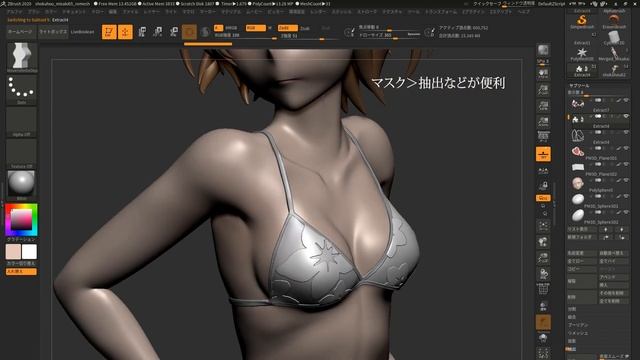
Task: Open the material sphere picker
Action: coord(22,185)
